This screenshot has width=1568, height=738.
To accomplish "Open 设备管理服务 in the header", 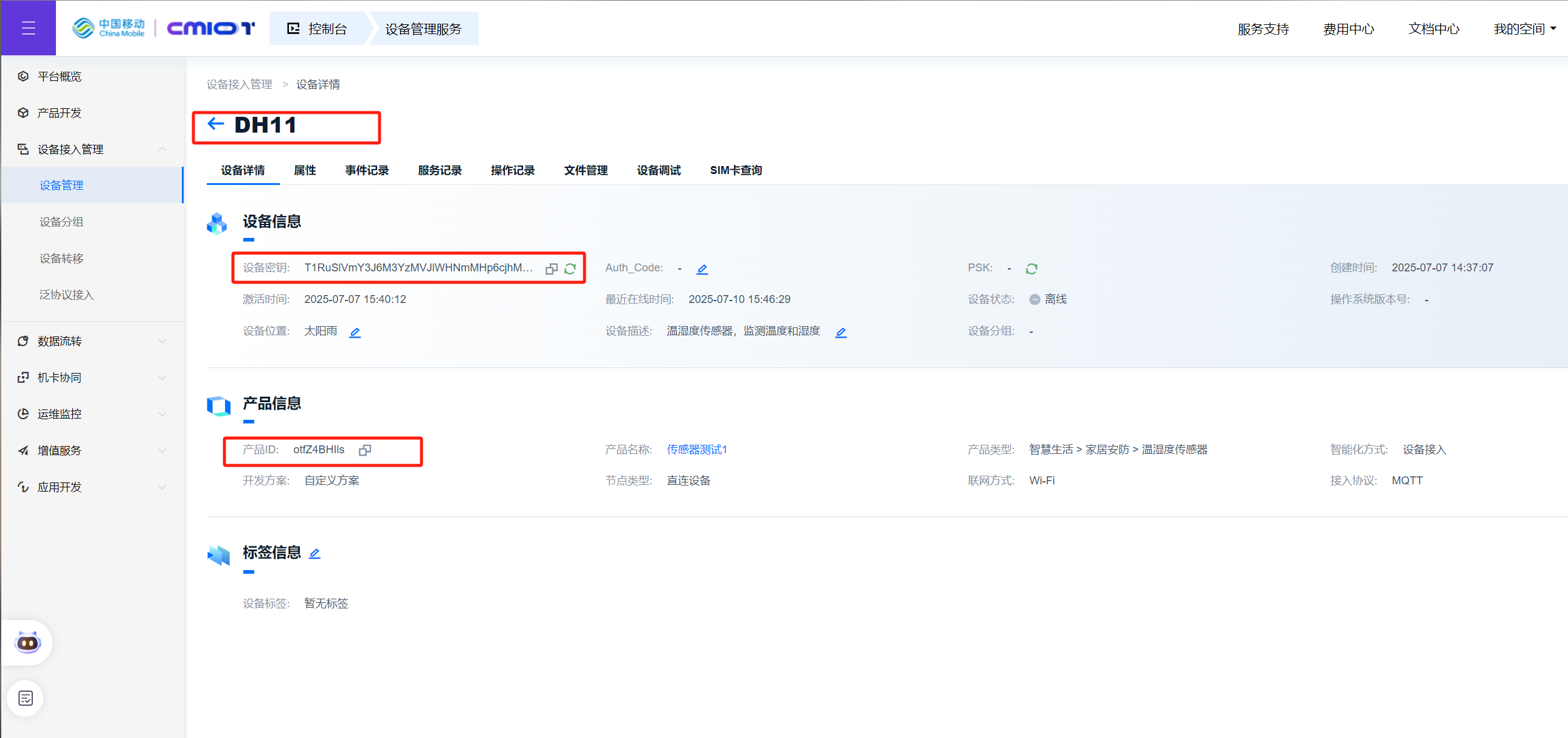I will pos(424,29).
